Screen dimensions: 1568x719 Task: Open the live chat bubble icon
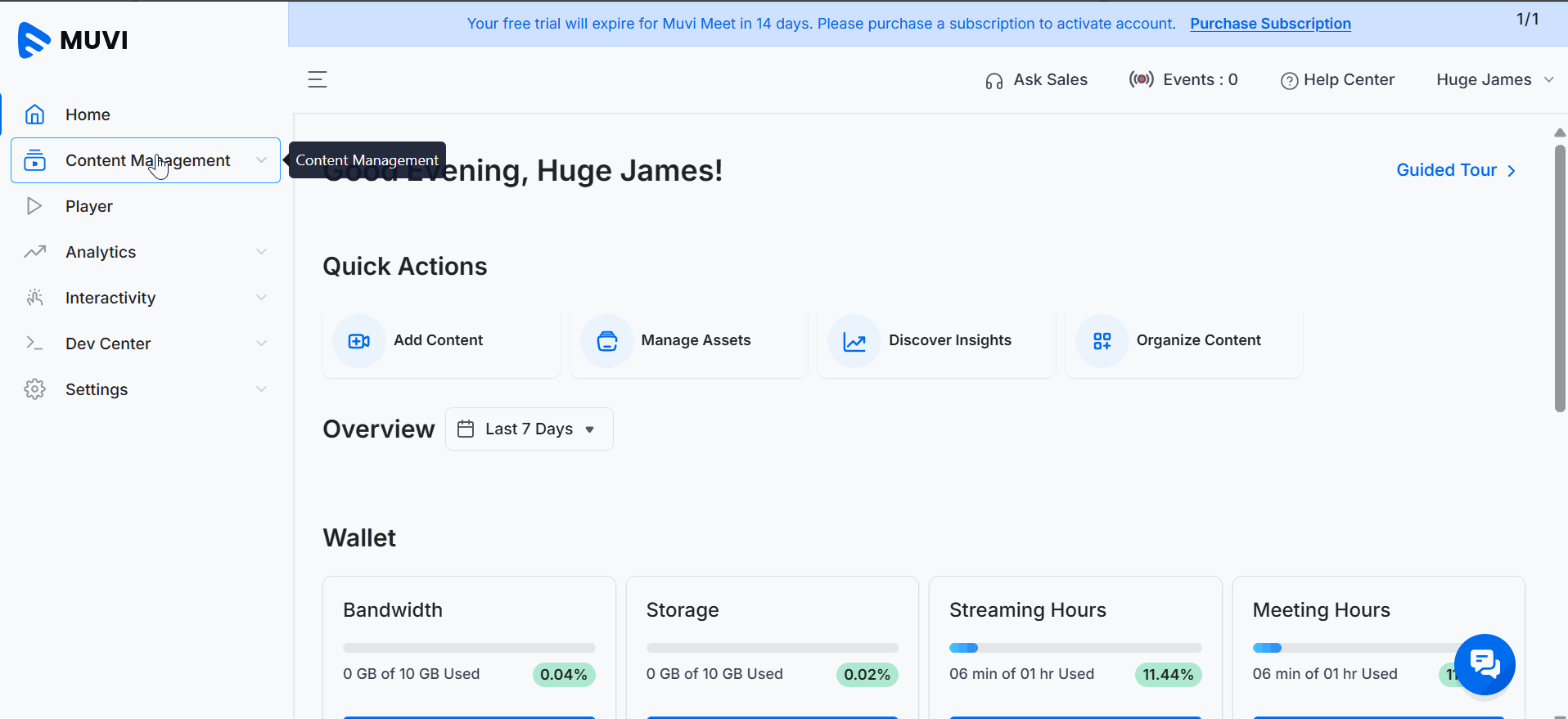[x=1484, y=664]
